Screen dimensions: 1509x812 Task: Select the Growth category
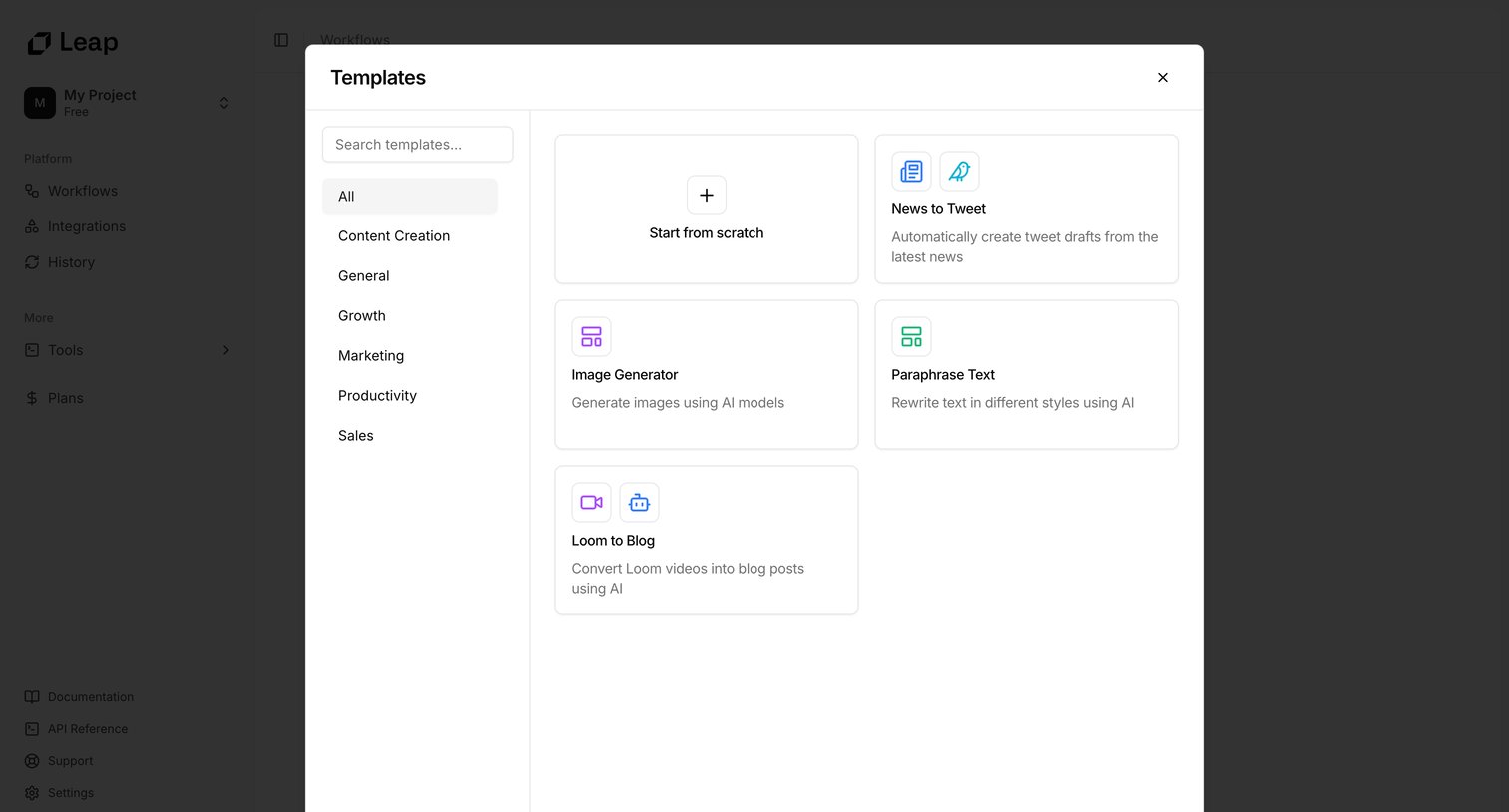click(410, 316)
